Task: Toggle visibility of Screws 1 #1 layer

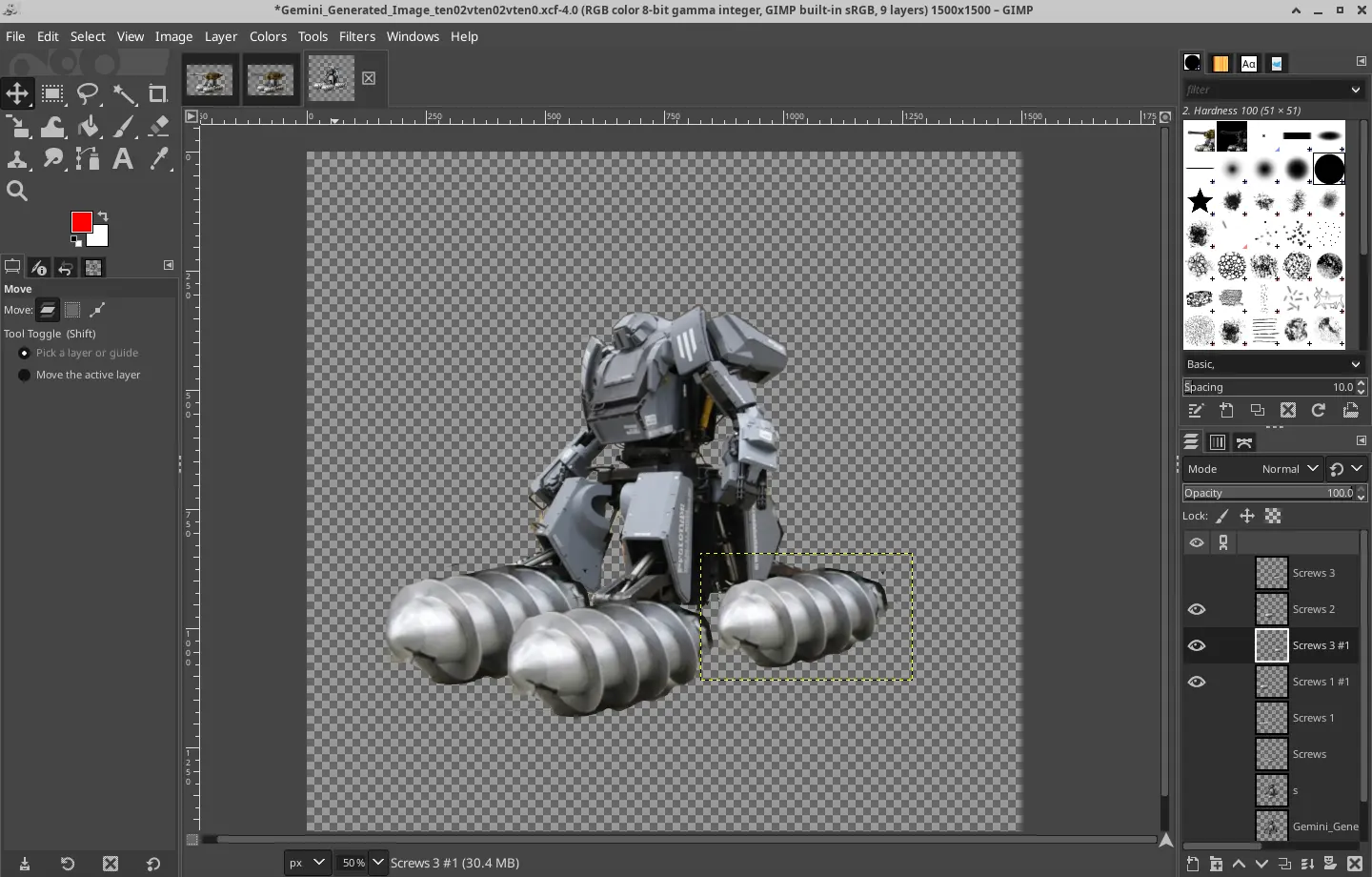Action: 1197,682
